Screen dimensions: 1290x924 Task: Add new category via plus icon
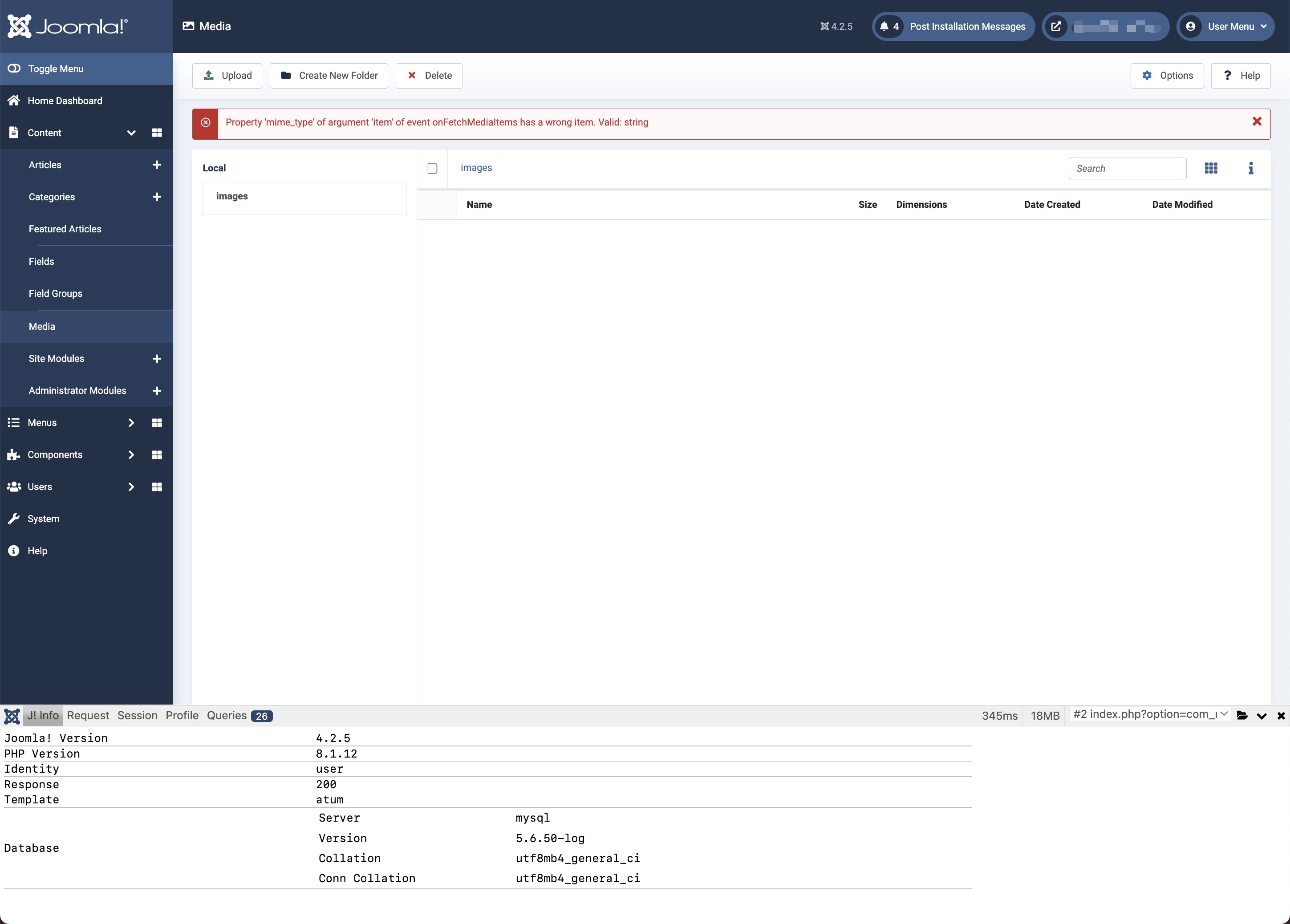157,197
